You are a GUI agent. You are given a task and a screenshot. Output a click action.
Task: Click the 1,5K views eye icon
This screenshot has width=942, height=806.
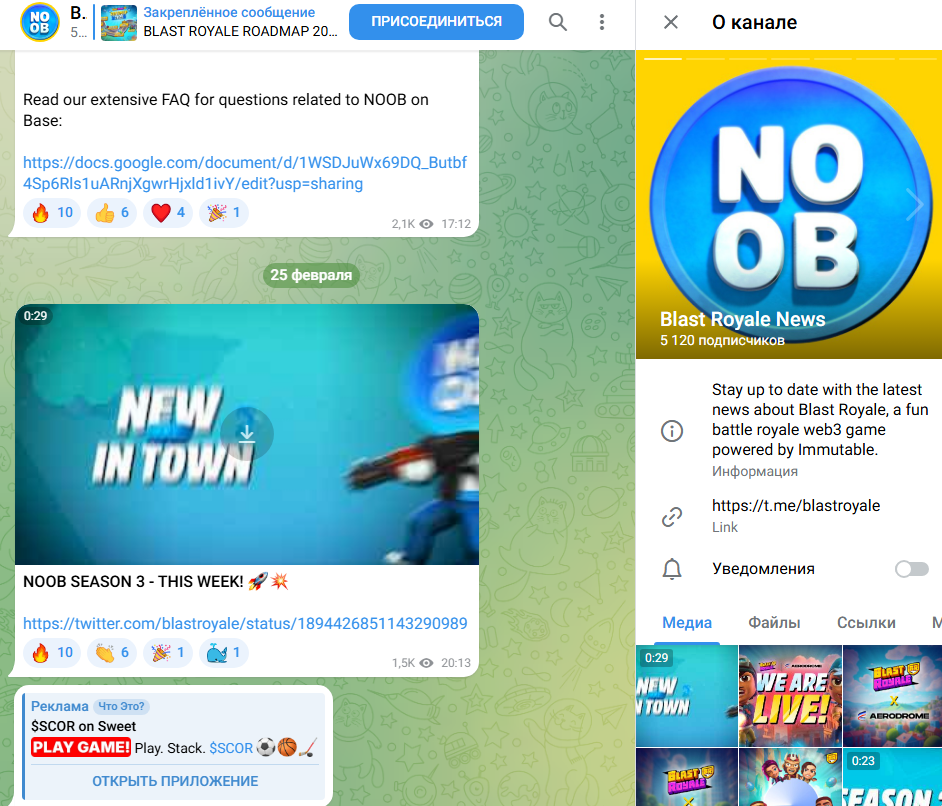pos(426,663)
